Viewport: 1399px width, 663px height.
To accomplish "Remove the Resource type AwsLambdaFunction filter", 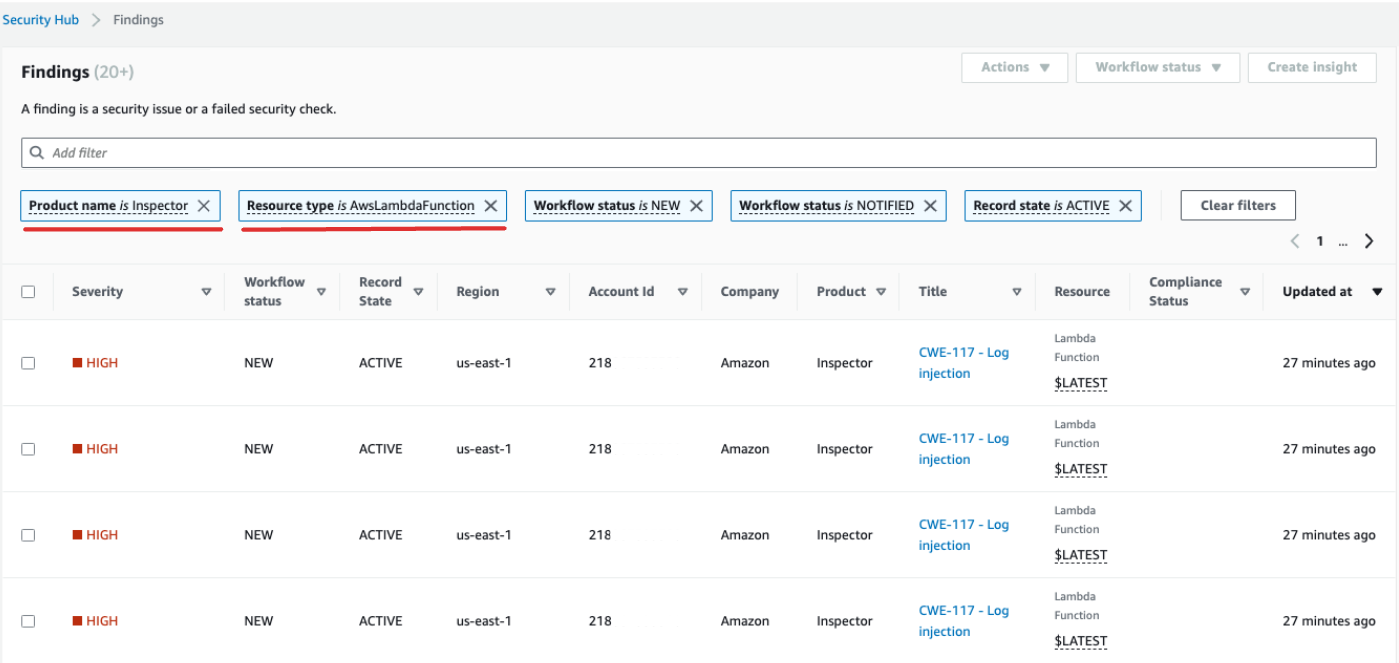I will point(490,205).
